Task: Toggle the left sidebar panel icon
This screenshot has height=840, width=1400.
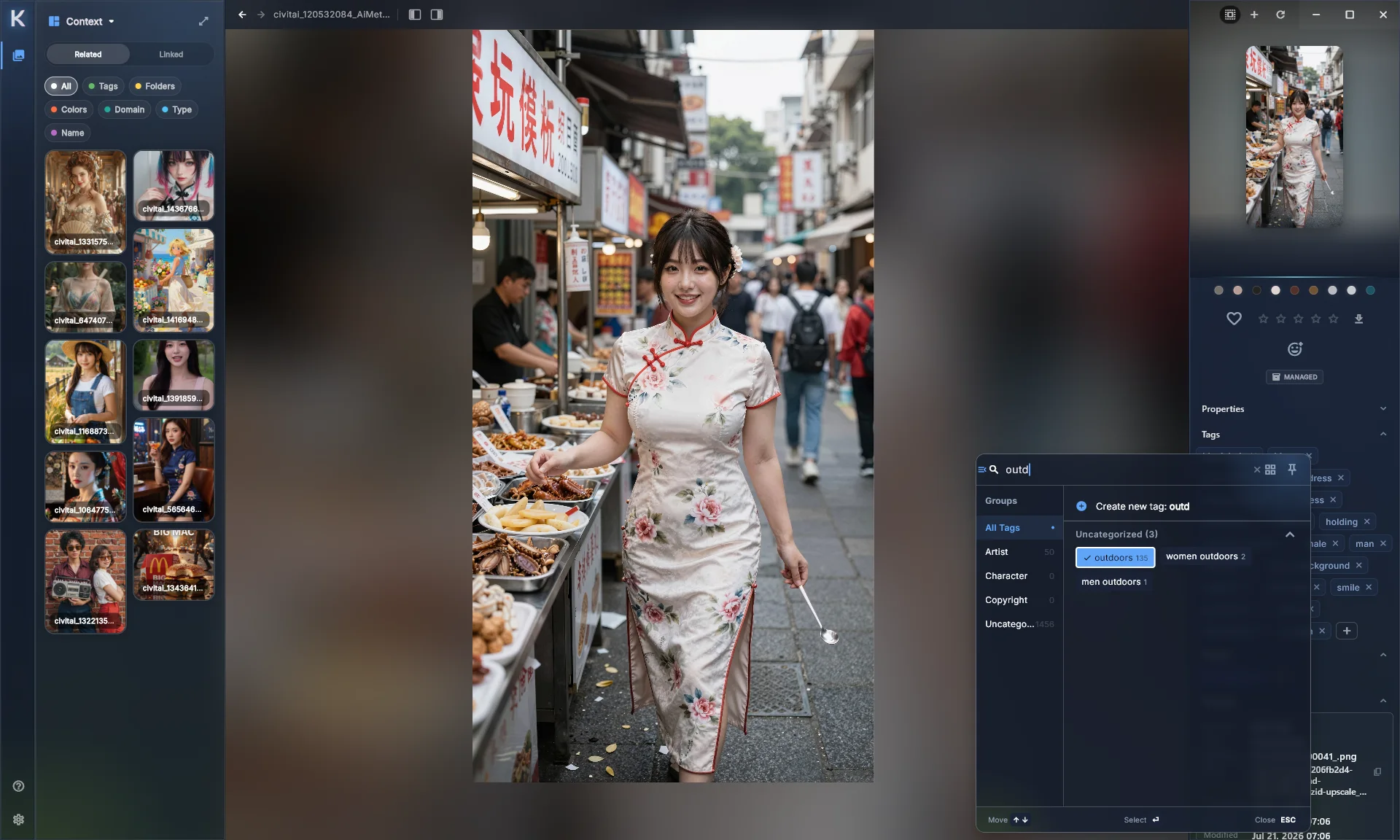Action: 415,15
